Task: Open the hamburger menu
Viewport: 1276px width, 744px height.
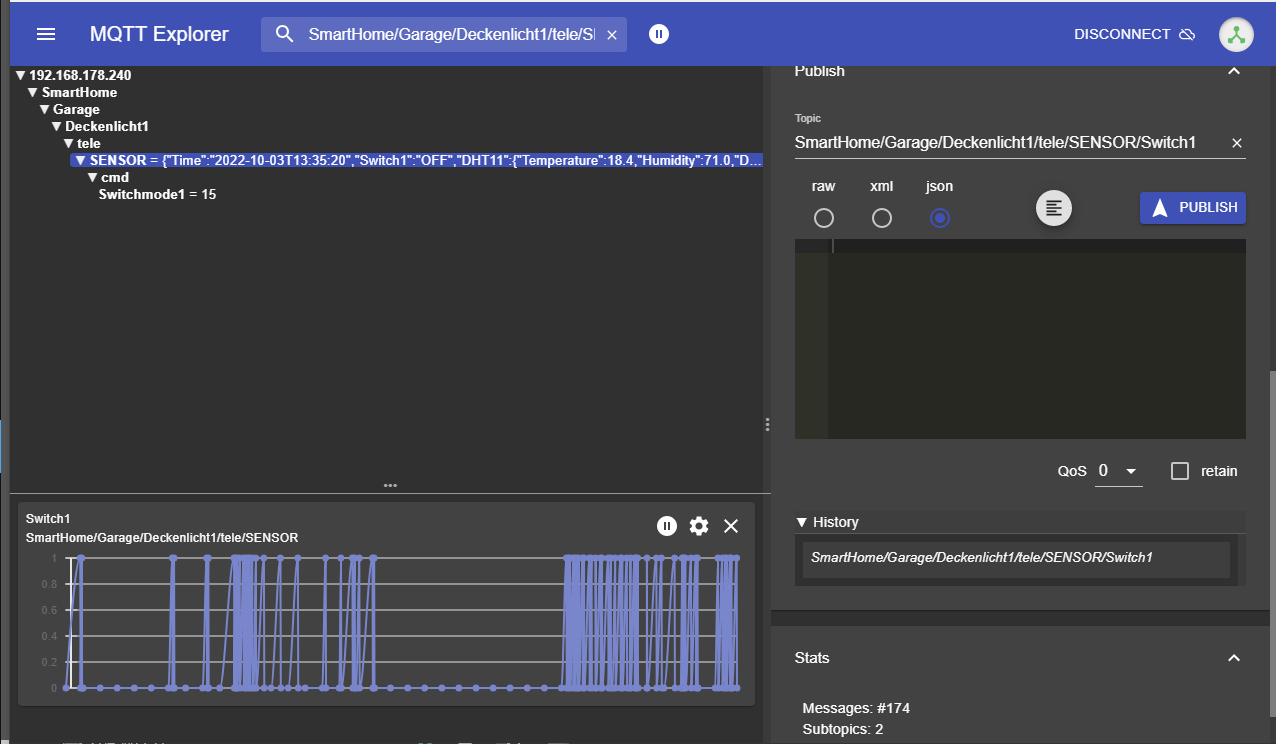Action: [x=46, y=34]
